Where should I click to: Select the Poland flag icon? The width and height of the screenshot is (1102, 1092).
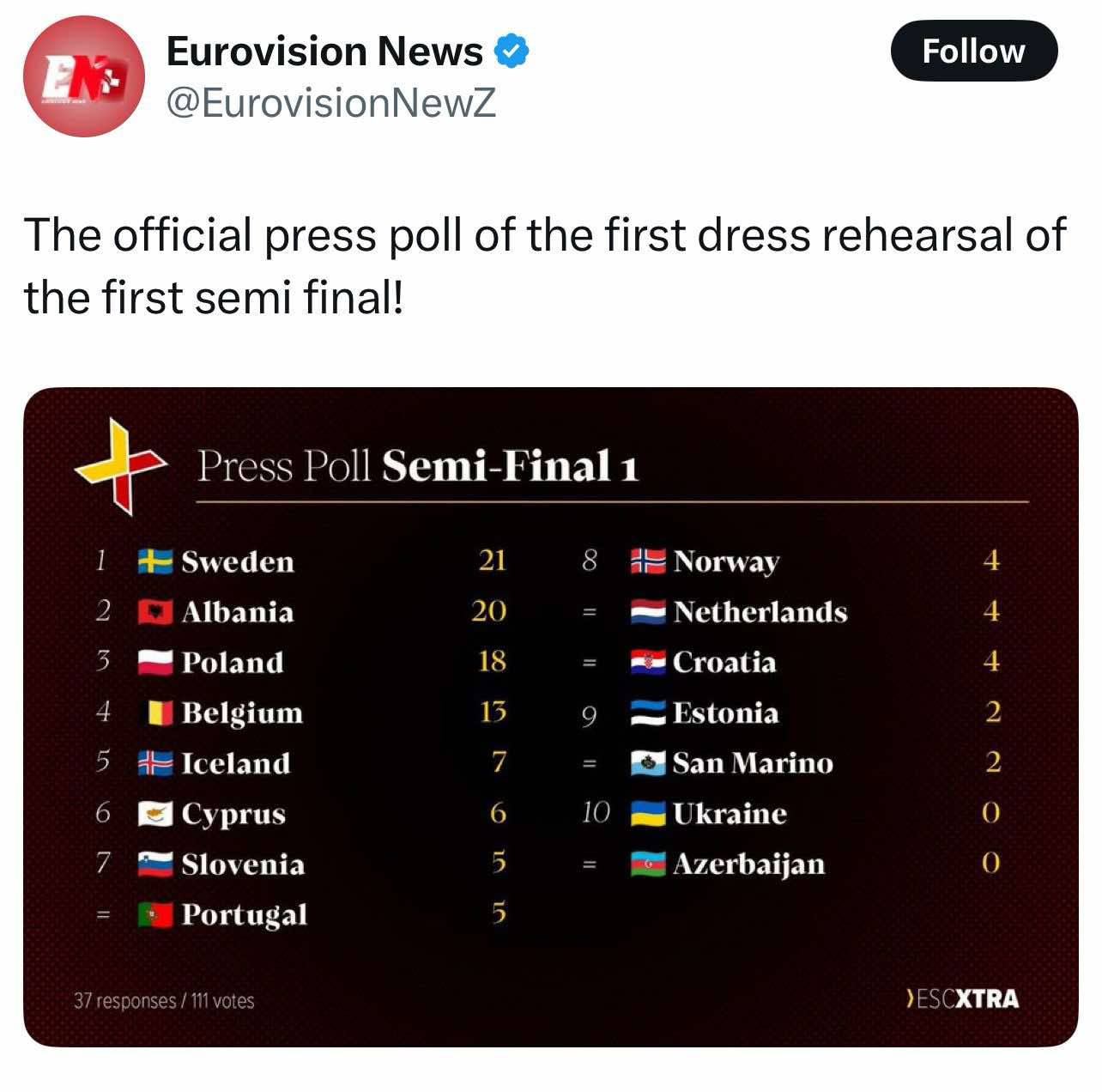point(155,662)
